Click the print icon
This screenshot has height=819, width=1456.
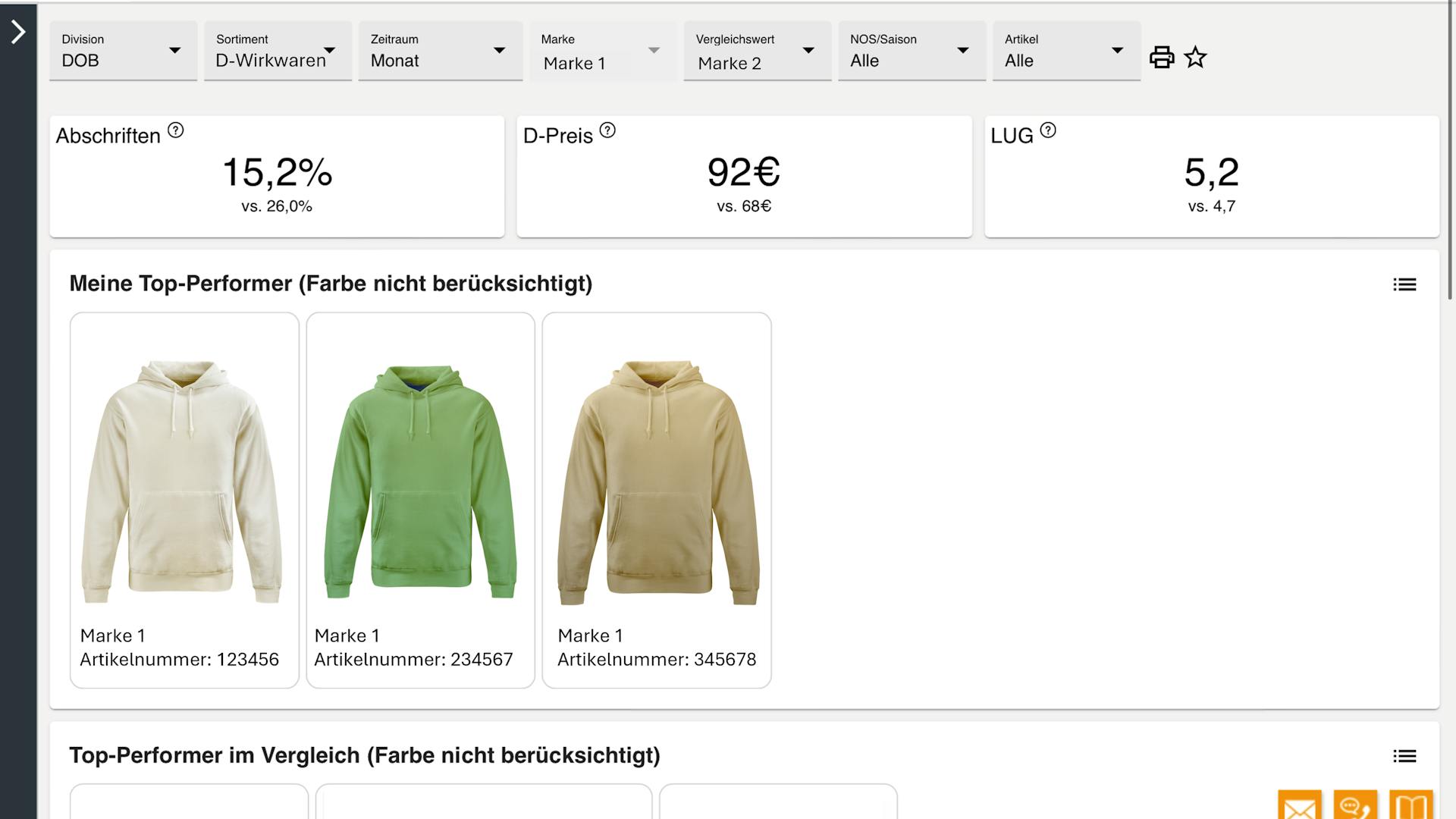(1161, 58)
